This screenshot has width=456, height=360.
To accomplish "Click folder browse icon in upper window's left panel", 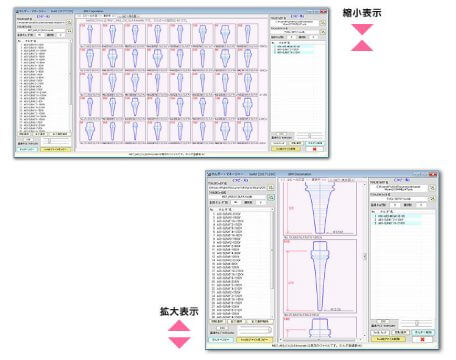I will click(x=70, y=22).
